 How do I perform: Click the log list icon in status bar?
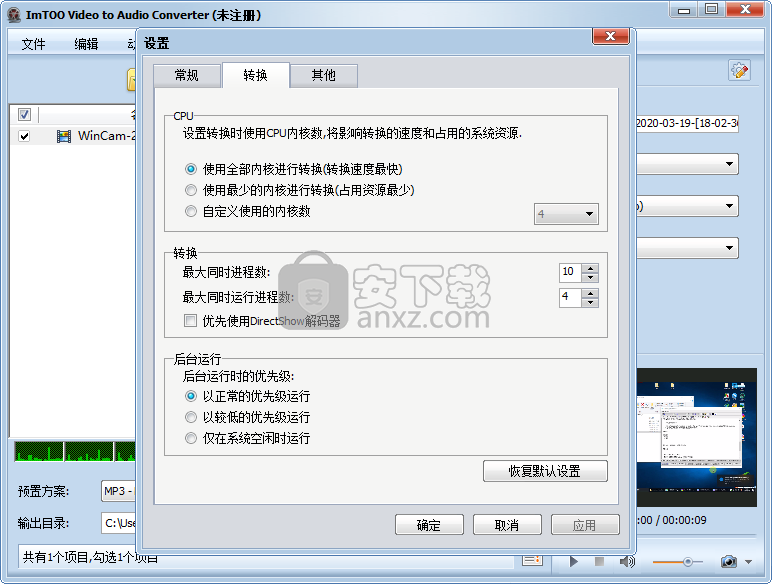[x=532, y=560]
